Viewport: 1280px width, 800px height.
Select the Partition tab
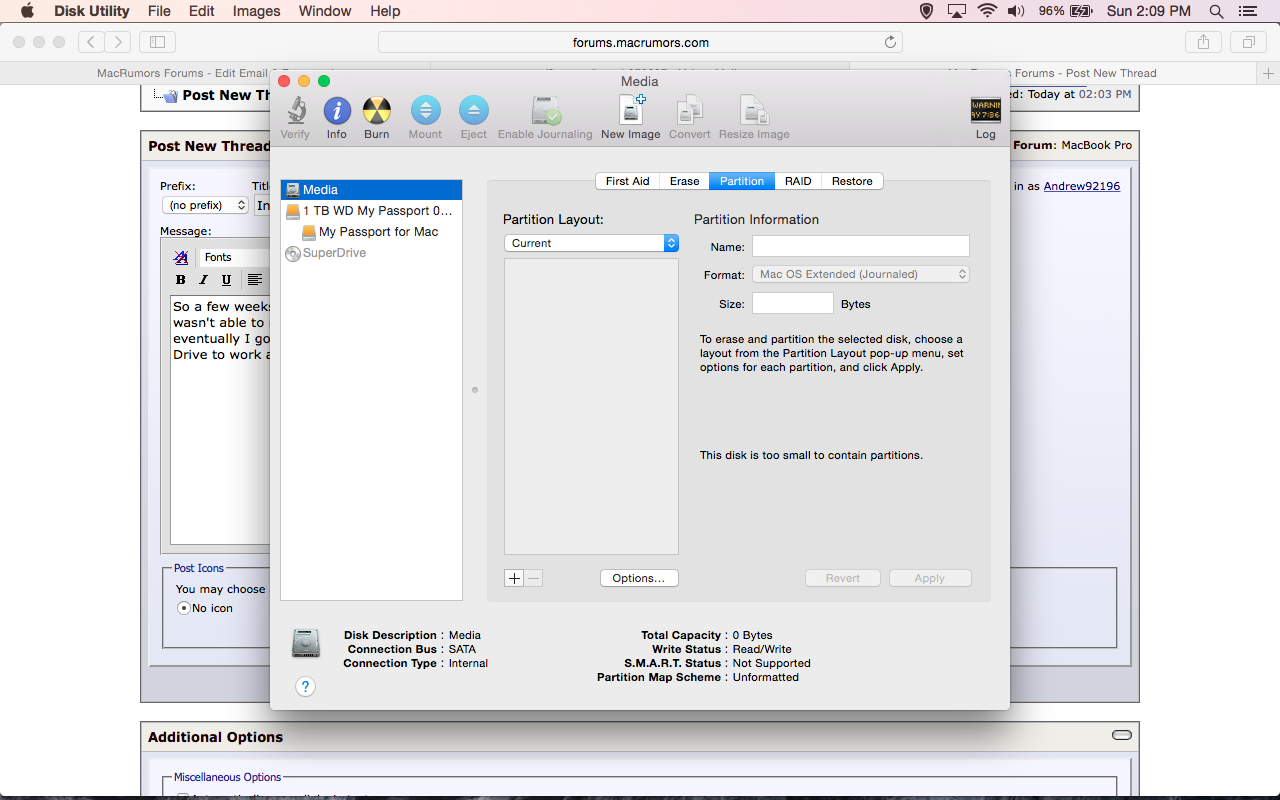(742, 181)
